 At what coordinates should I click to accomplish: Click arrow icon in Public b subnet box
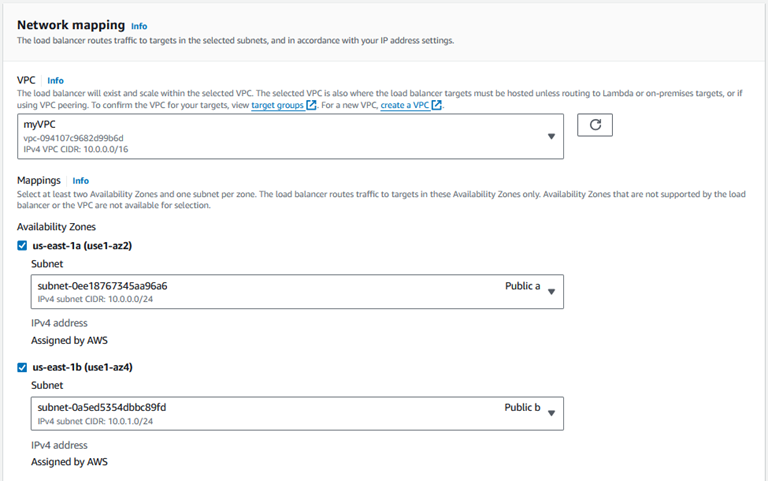coord(552,413)
